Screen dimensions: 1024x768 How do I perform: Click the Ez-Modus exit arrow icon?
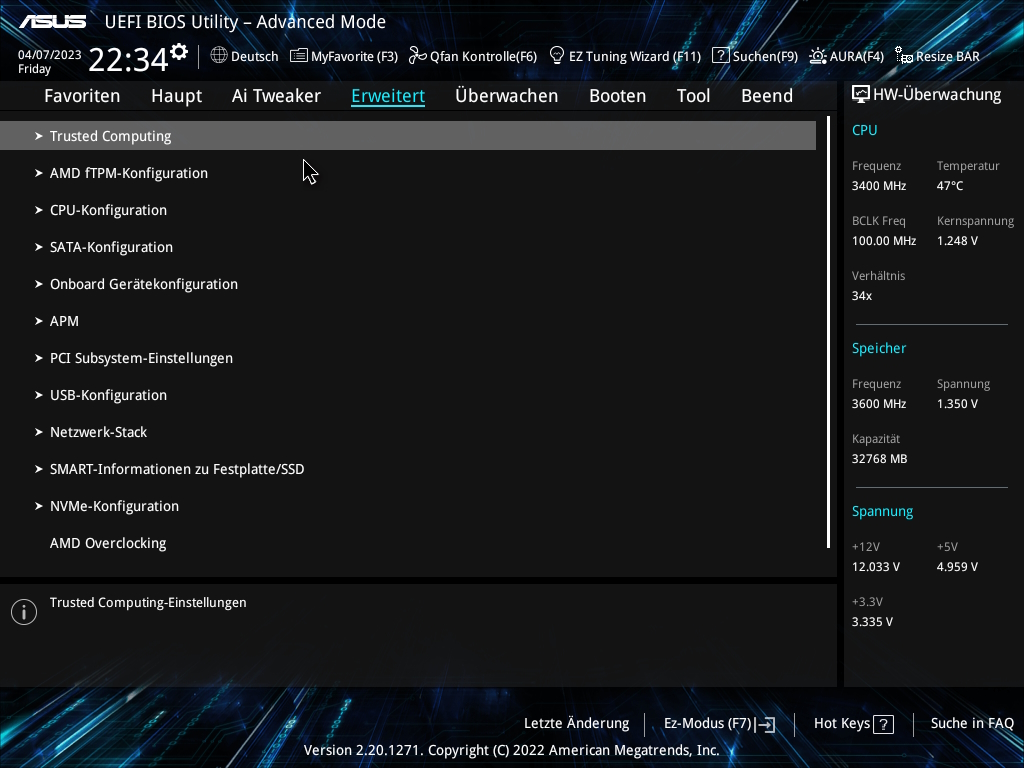pyautogui.click(x=765, y=724)
